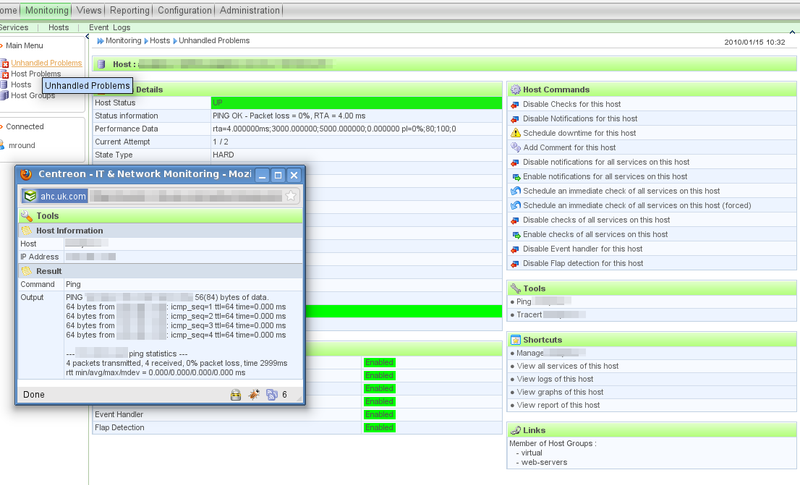Click the forced immediate check refresh icon

click(x=515, y=205)
